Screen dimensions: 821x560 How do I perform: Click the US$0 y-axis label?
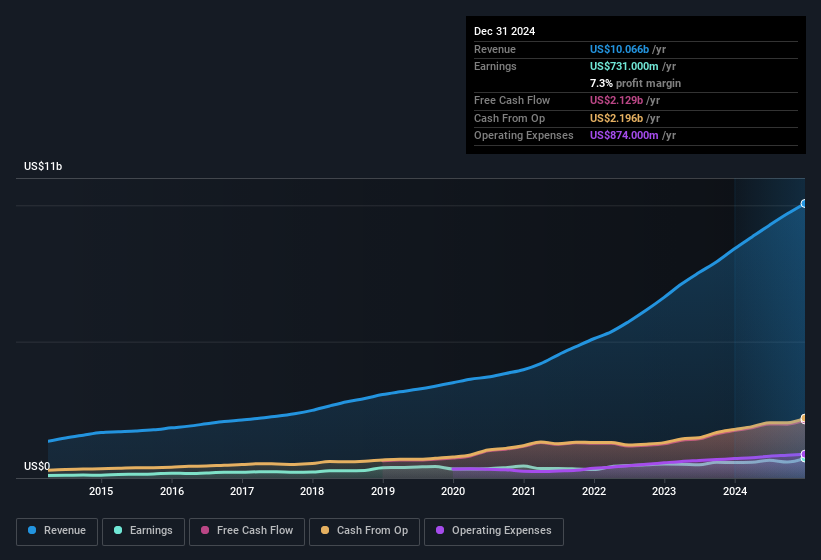click(x=37, y=466)
